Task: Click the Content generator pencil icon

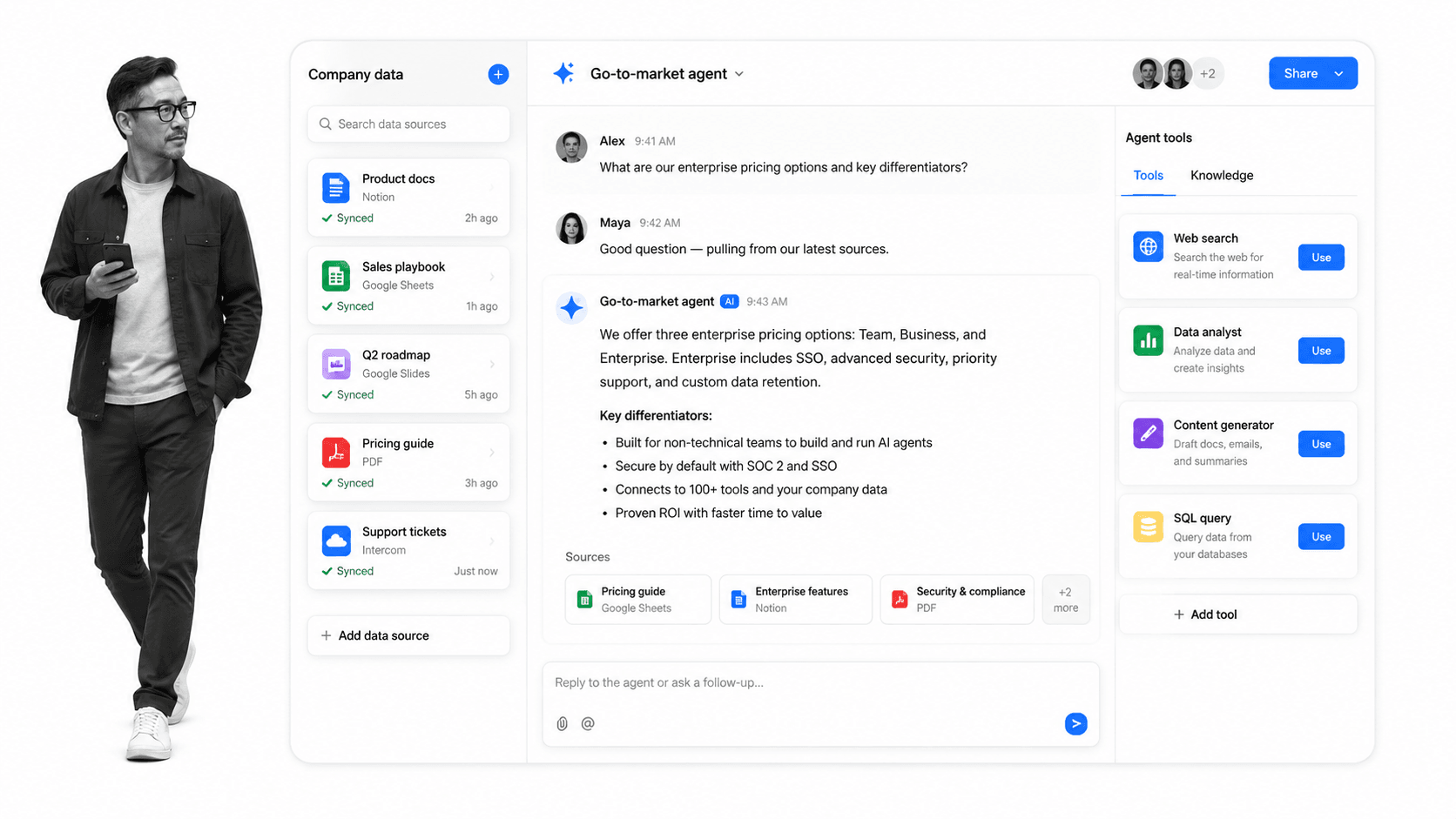Action: click(x=1148, y=433)
